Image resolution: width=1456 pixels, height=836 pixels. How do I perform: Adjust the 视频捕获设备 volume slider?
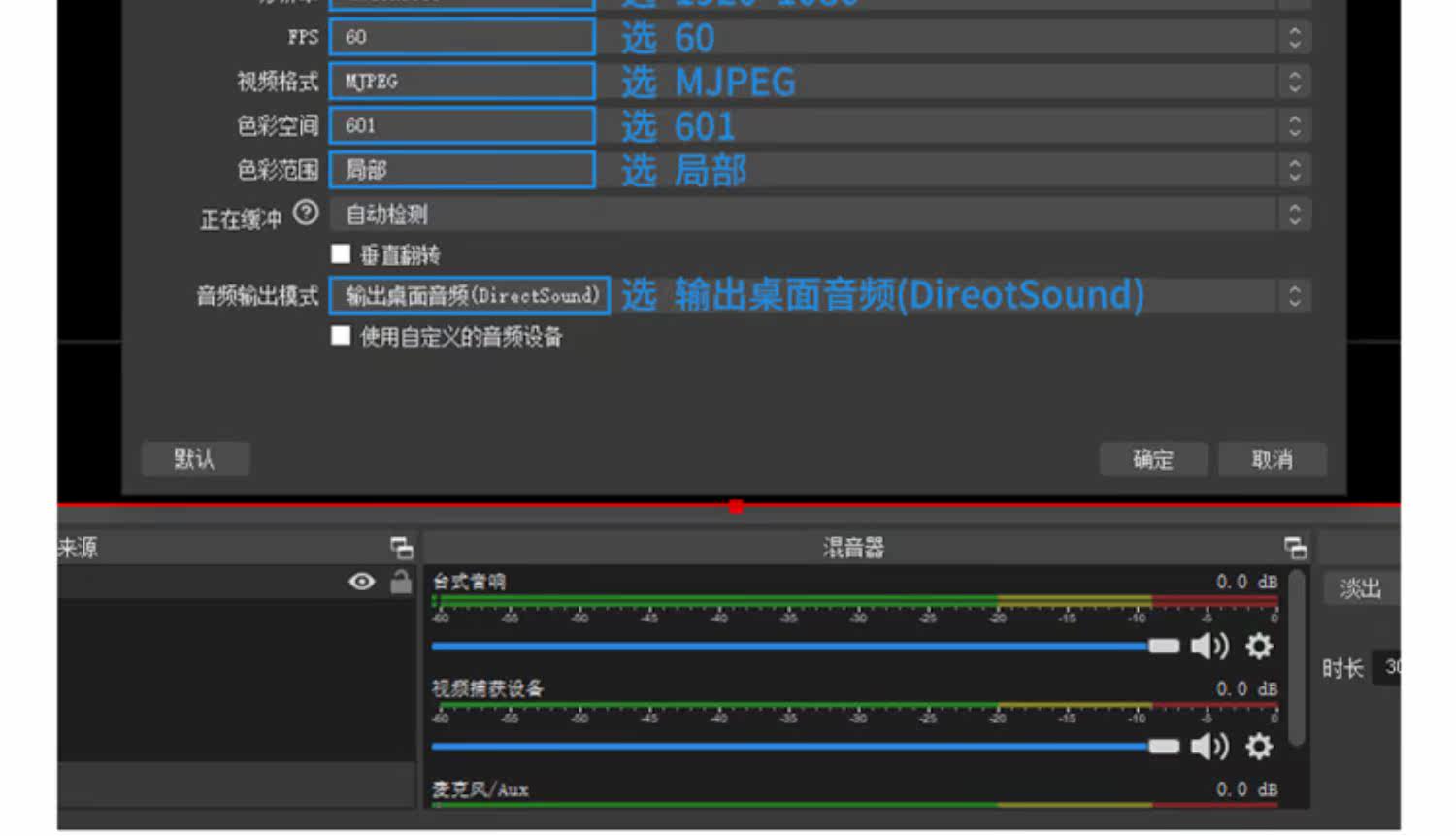[805, 746]
